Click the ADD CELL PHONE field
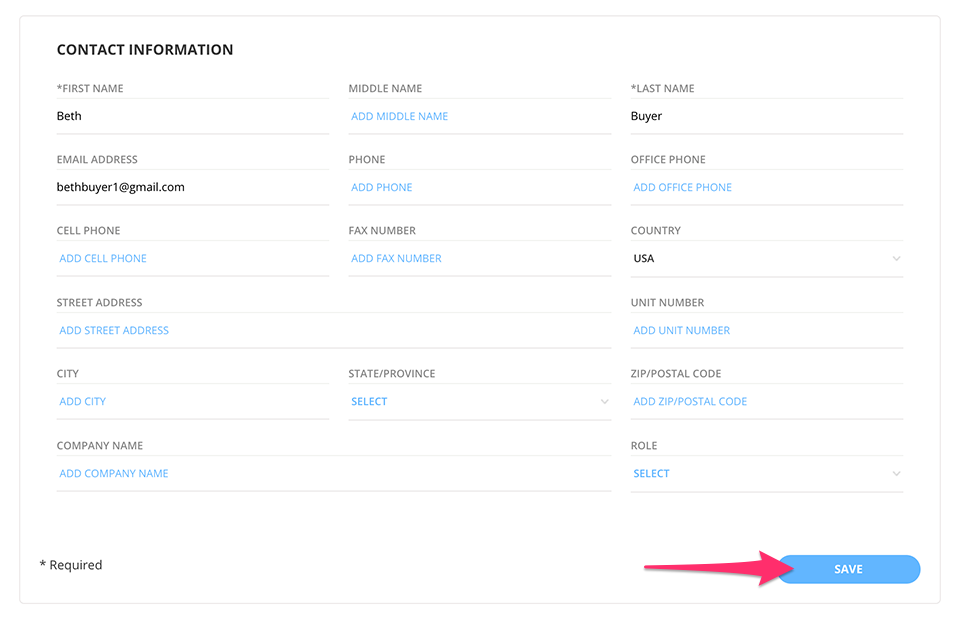Image resolution: width=960 pixels, height=626 pixels. (x=103, y=258)
